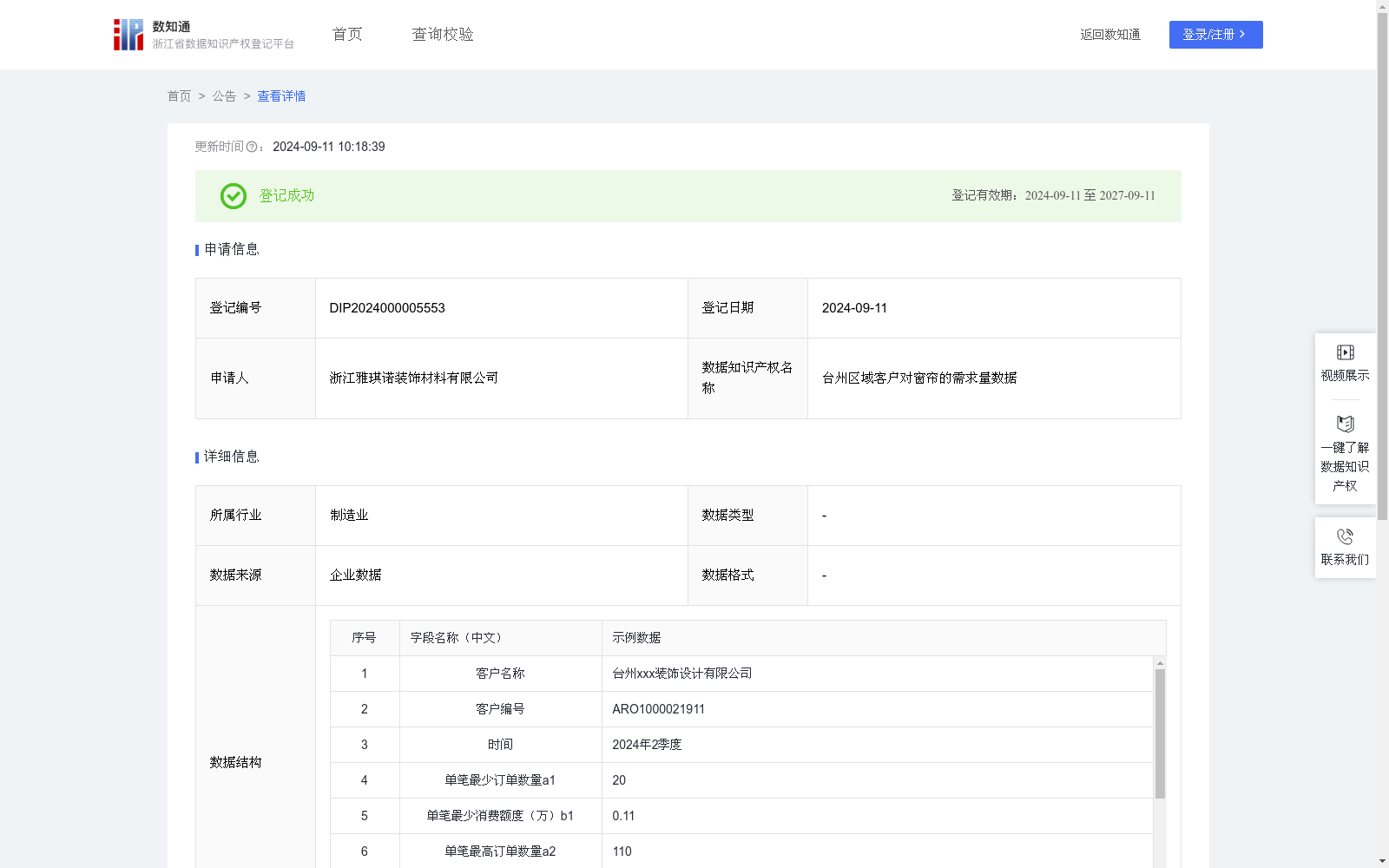The image size is (1389, 868).
Task: Click the 字段名称（中文） column header
Action: 456,638
